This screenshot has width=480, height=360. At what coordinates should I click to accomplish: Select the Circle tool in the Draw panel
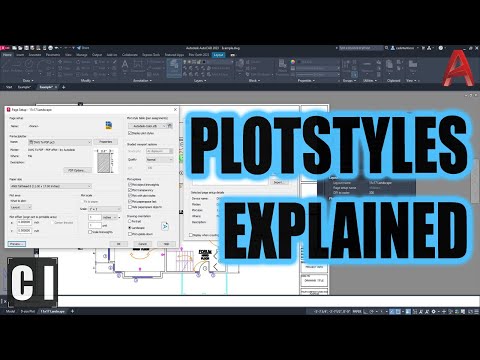pos(29,65)
